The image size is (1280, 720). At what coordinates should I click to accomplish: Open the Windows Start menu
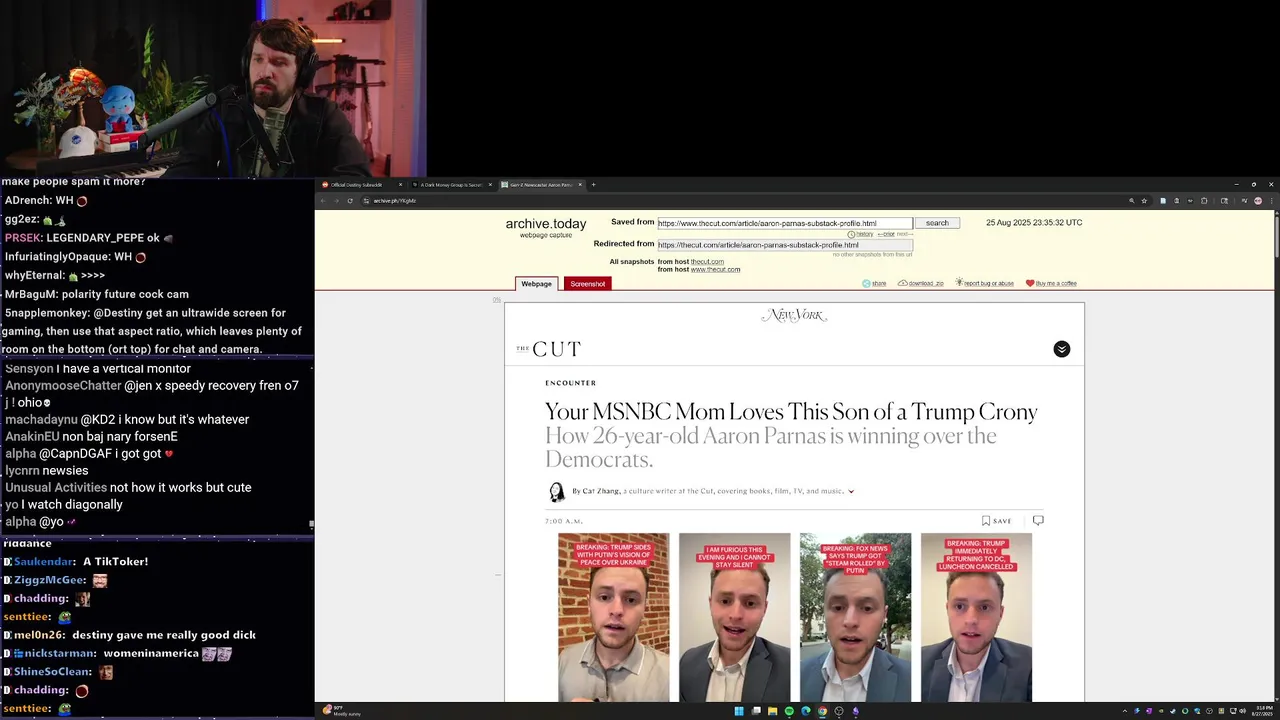(739, 711)
